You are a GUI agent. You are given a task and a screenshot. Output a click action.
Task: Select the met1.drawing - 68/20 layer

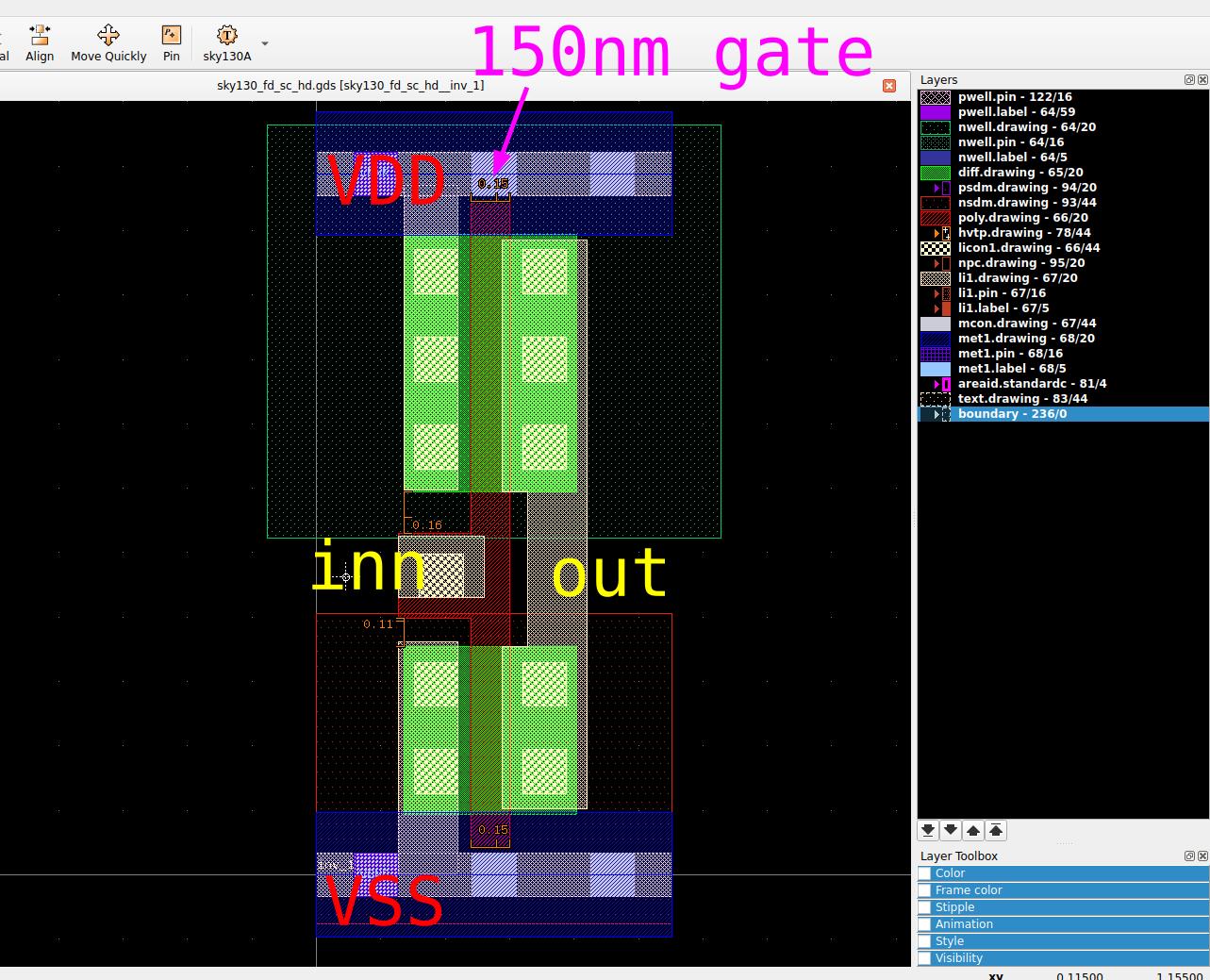click(x=1026, y=339)
